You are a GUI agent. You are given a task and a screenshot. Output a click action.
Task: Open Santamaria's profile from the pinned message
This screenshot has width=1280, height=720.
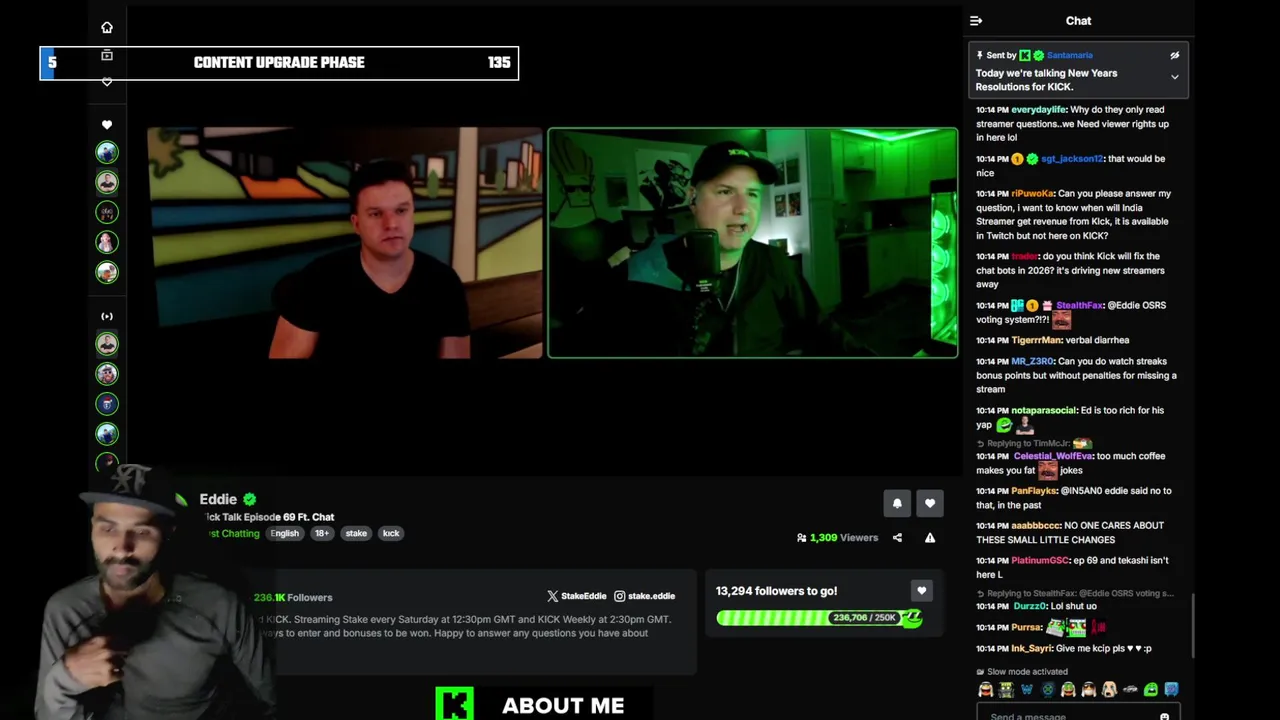[1069, 55]
